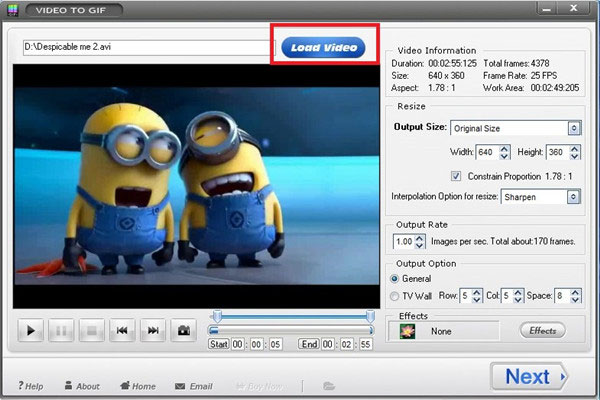Image resolution: width=600 pixels, height=400 pixels.
Task: Open the Help link
Action: coord(30,386)
